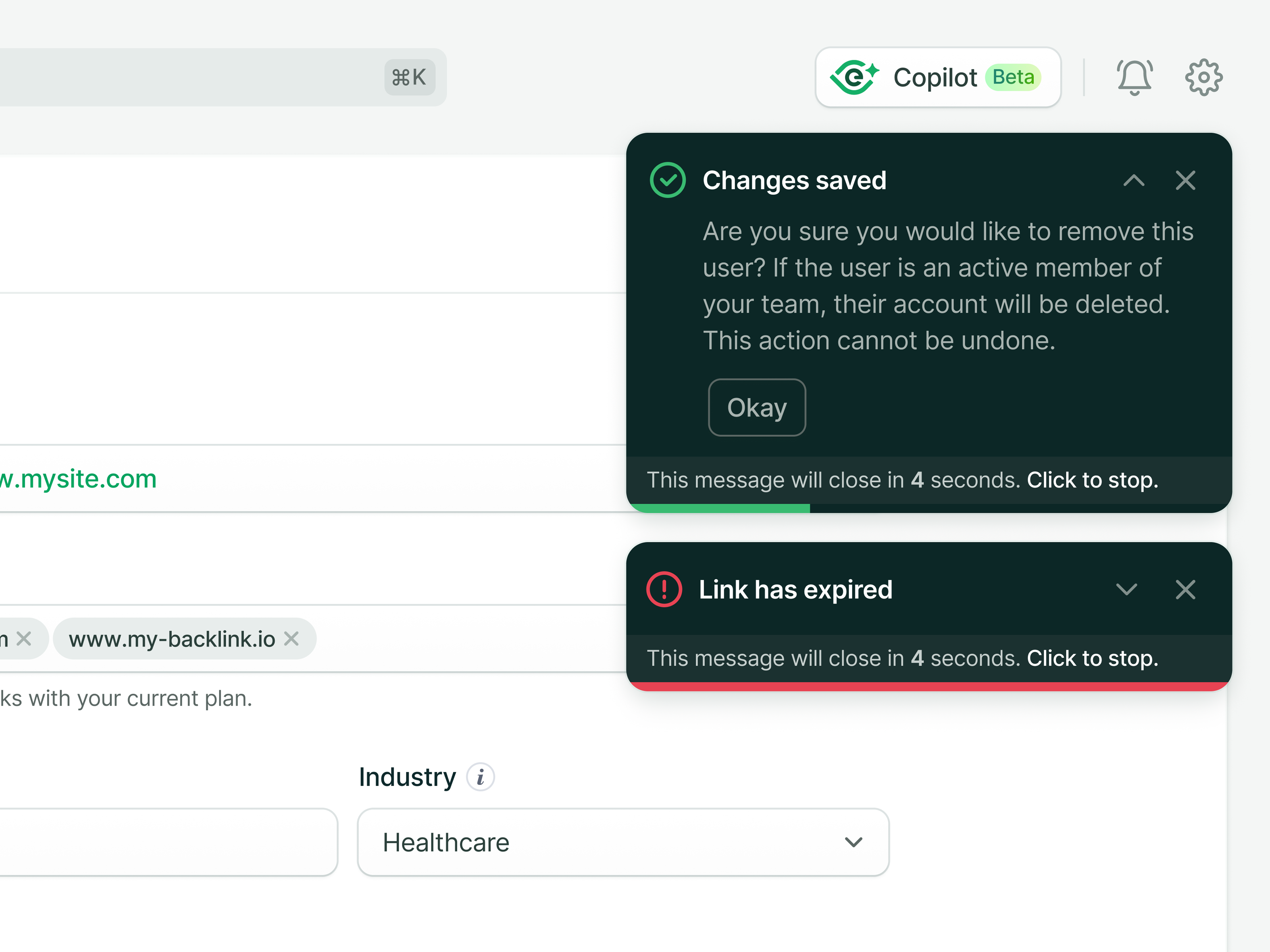This screenshot has width=1270, height=952.
Task: Open settings with the gear icon
Action: tap(1203, 77)
